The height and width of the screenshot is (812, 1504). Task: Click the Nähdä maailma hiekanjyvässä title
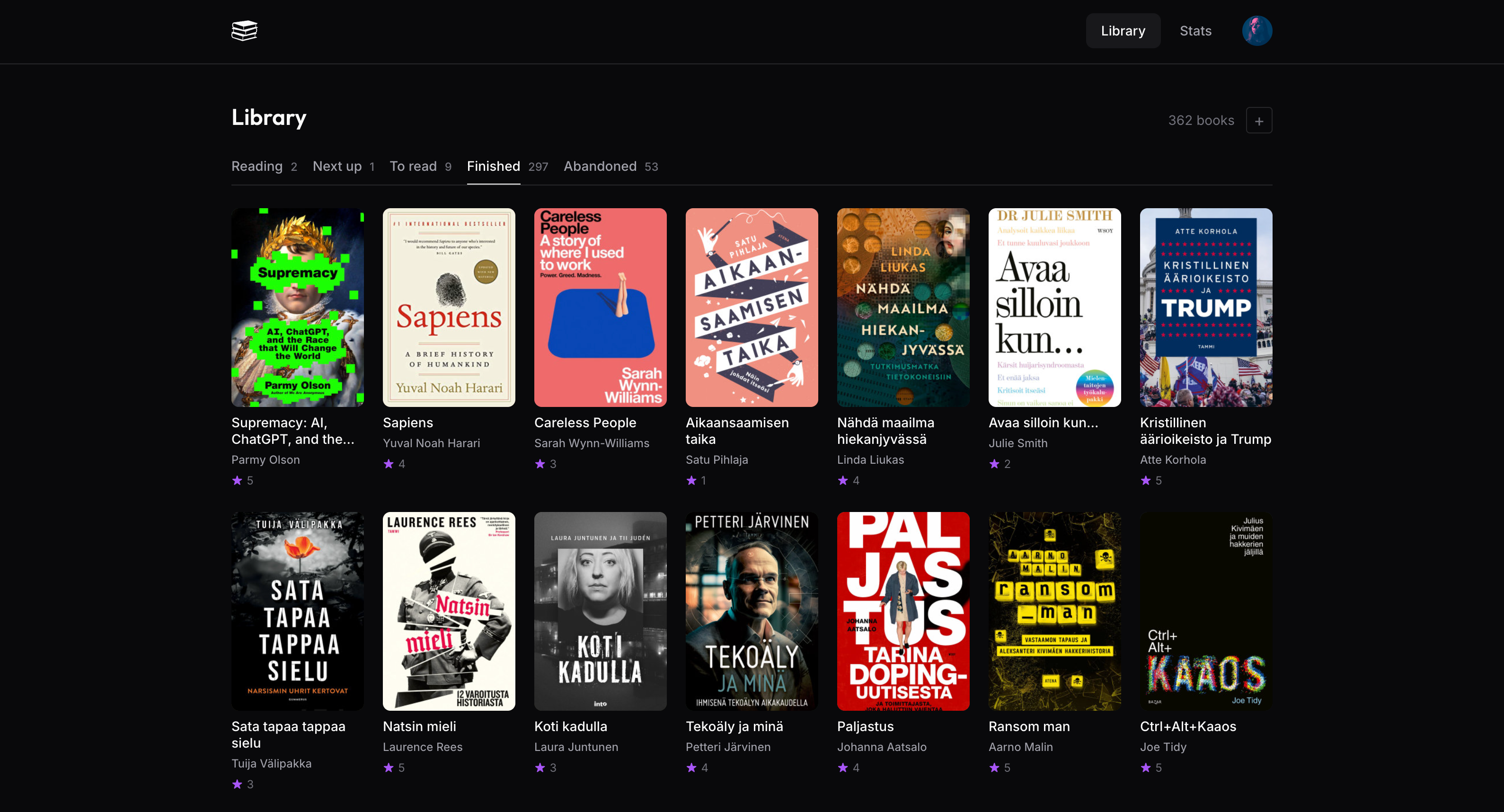[886, 431]
